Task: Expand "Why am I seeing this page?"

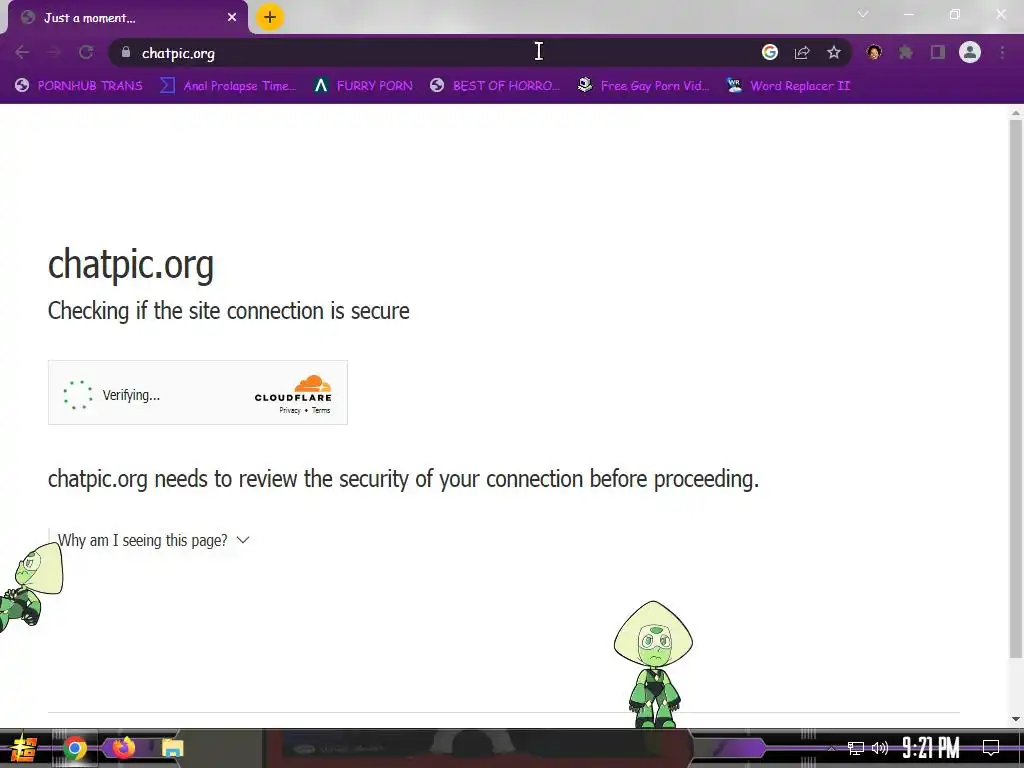Action: tap(153, 540)
